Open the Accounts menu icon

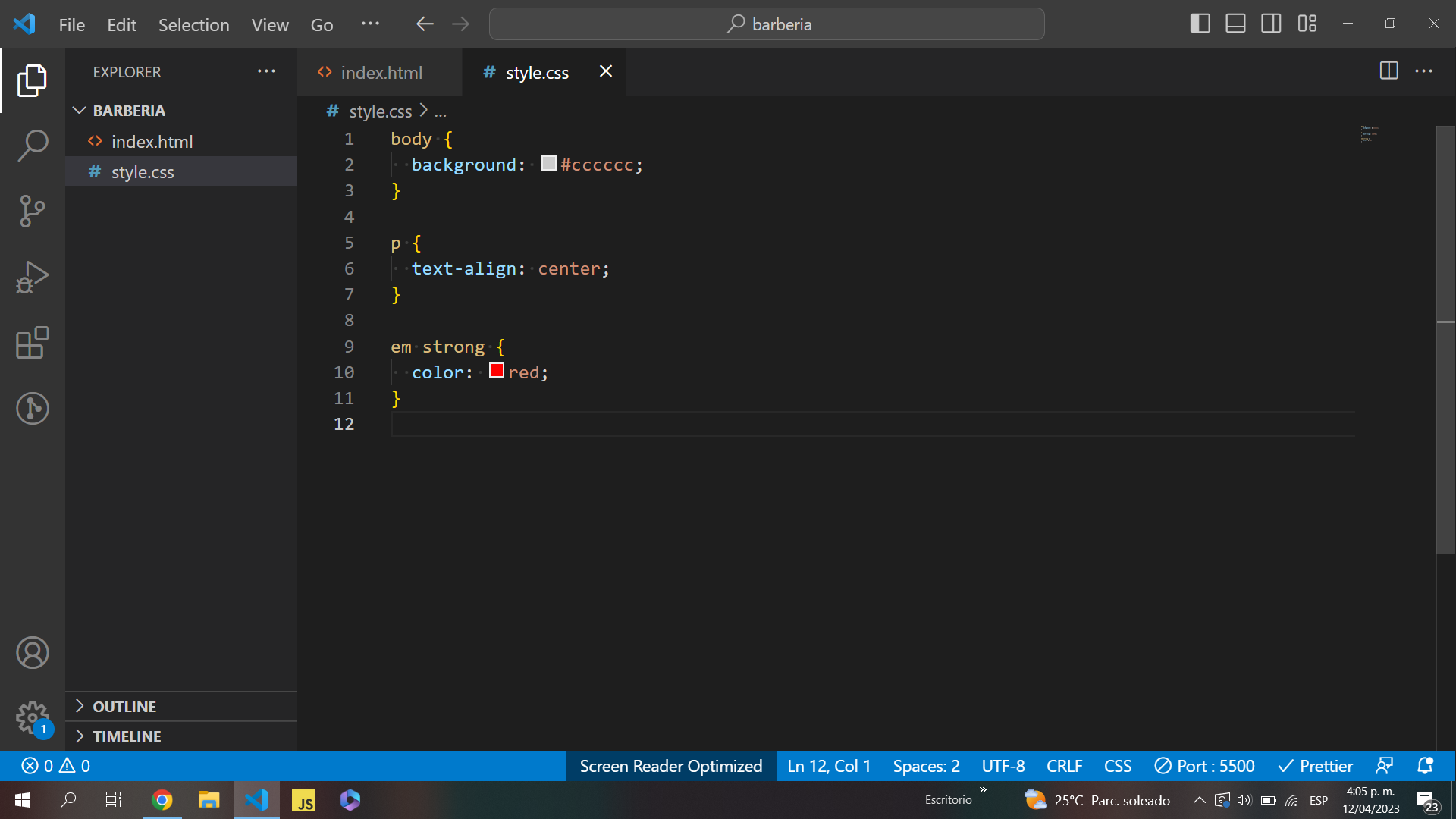pos(32,653)
